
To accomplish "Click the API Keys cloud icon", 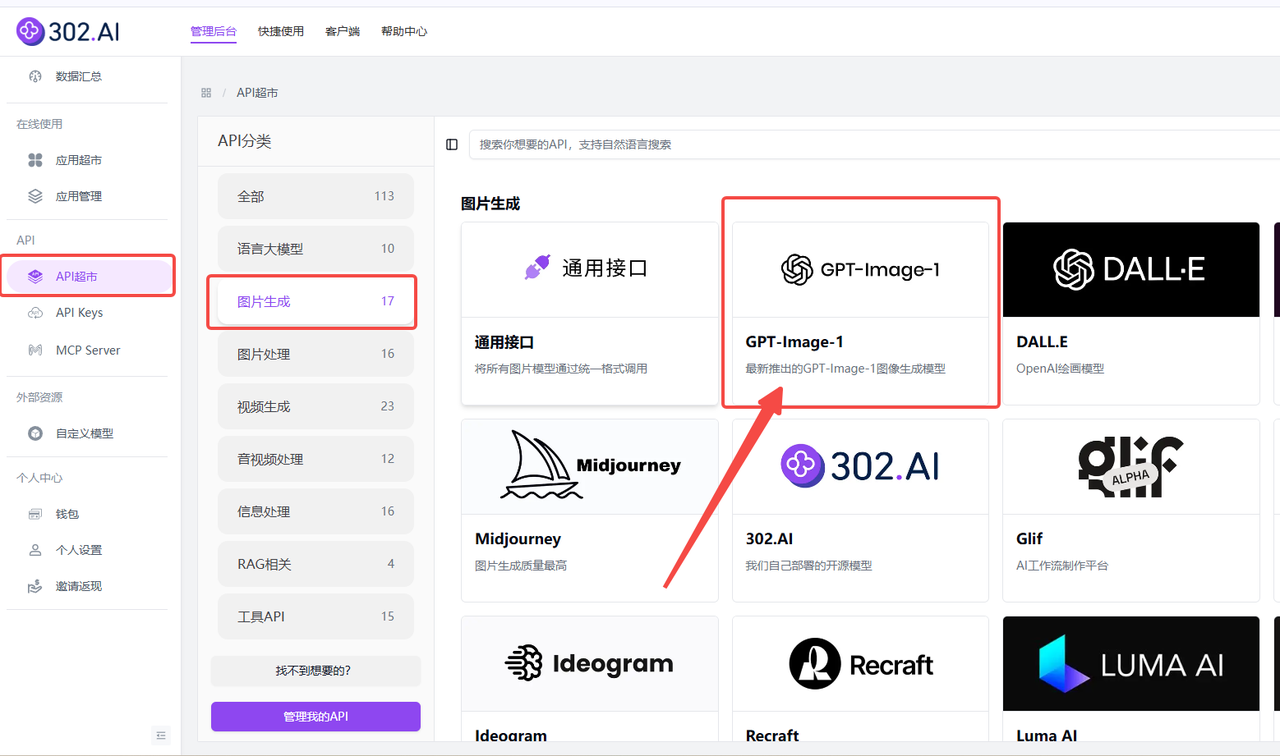I will point(35,312).
